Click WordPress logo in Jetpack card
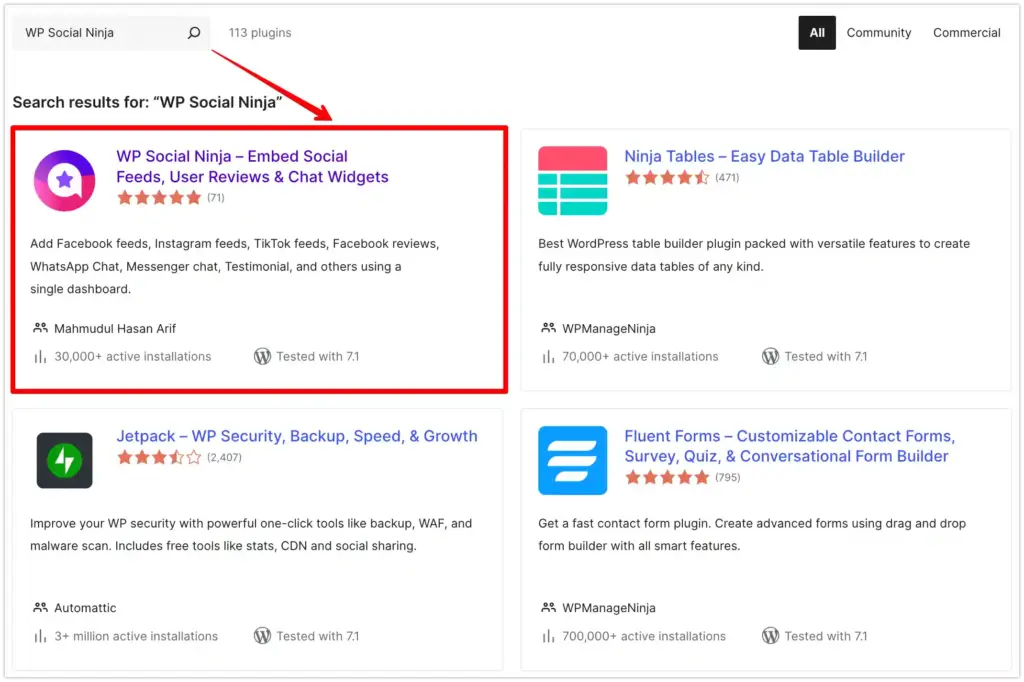1024x682 pixels. click(x=263, y=636)
